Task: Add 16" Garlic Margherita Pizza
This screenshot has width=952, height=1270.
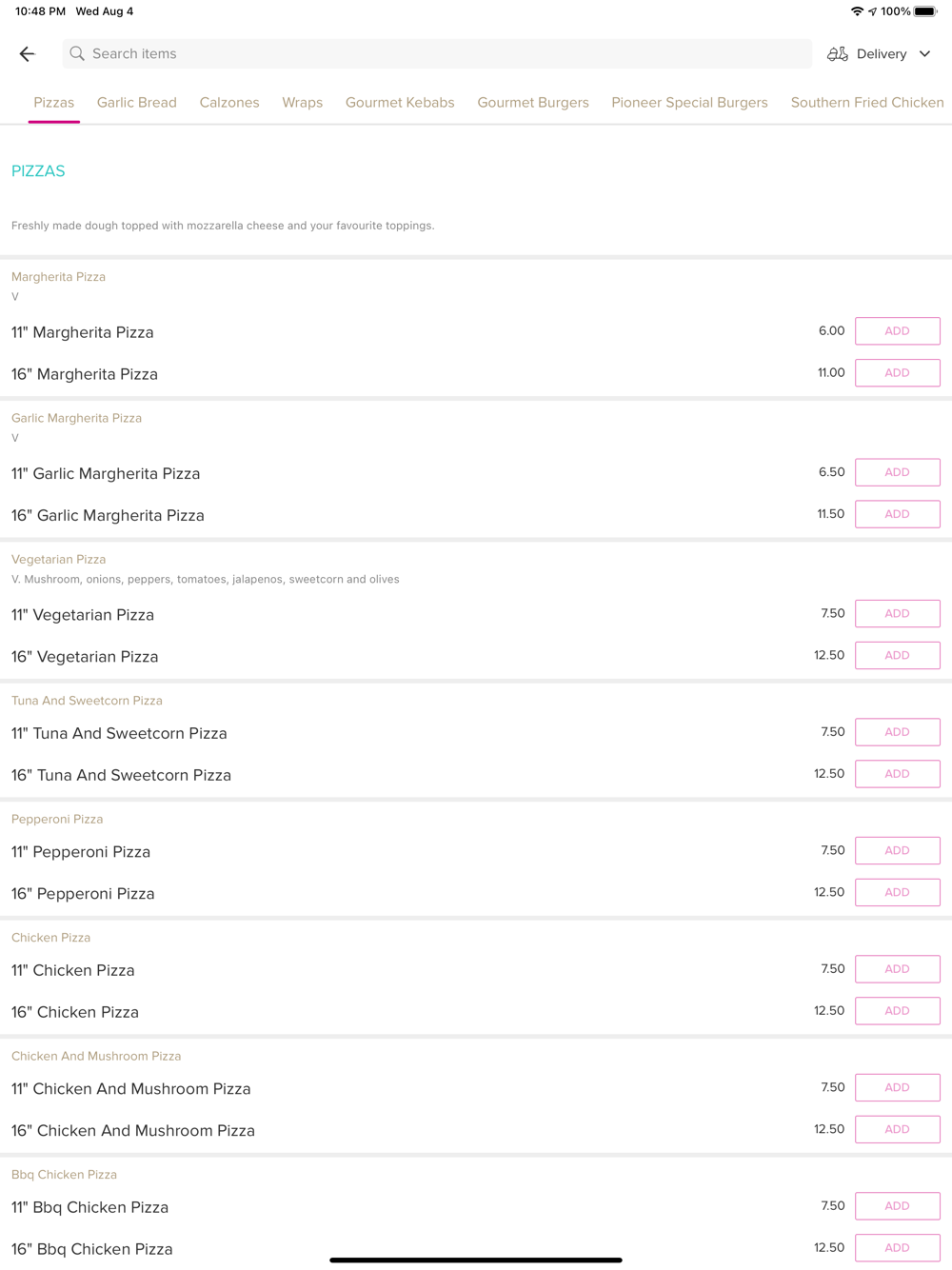Action: [897, 514]
